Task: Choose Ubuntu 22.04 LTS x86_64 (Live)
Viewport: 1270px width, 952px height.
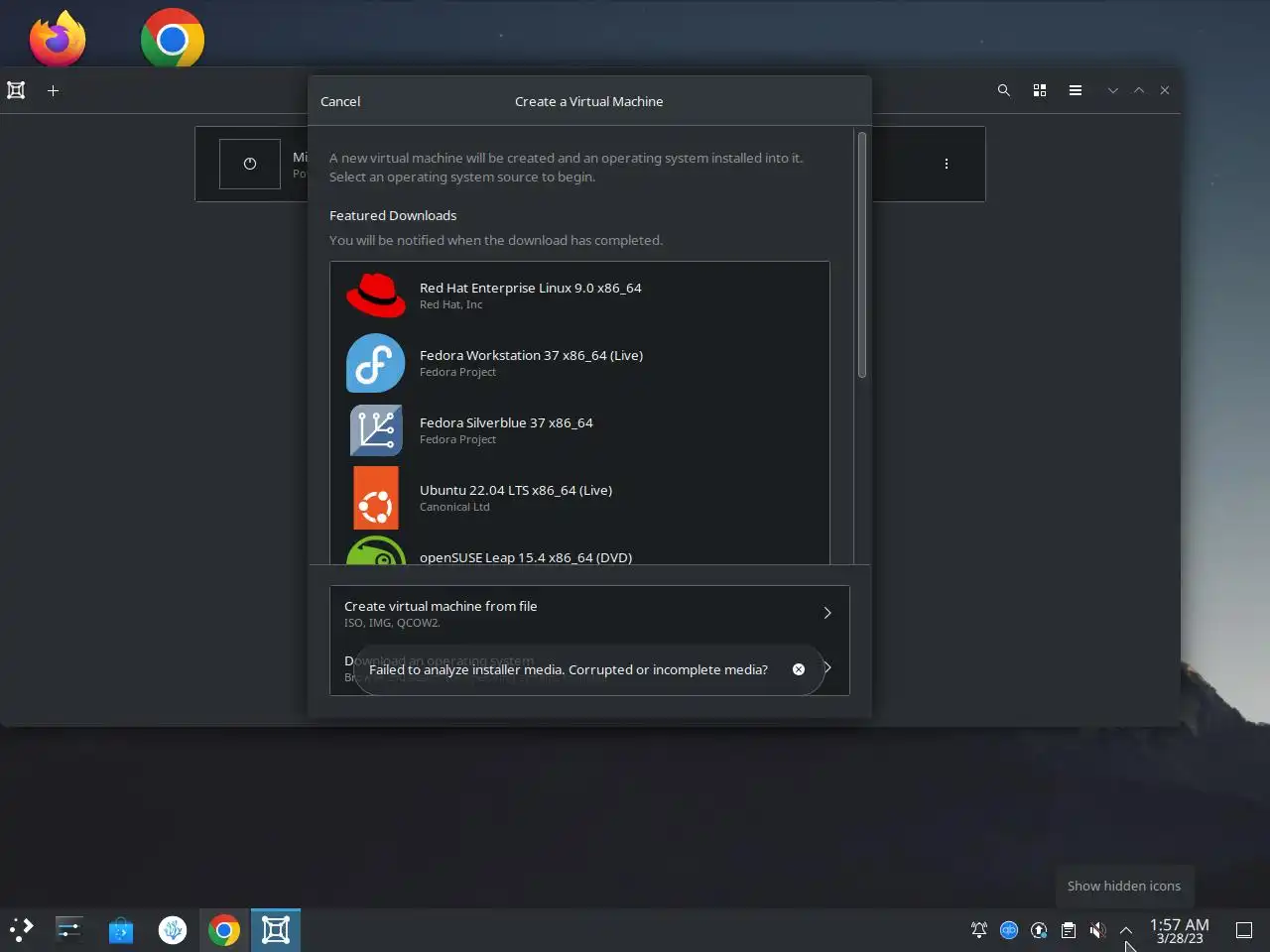Action: point(579,498)
